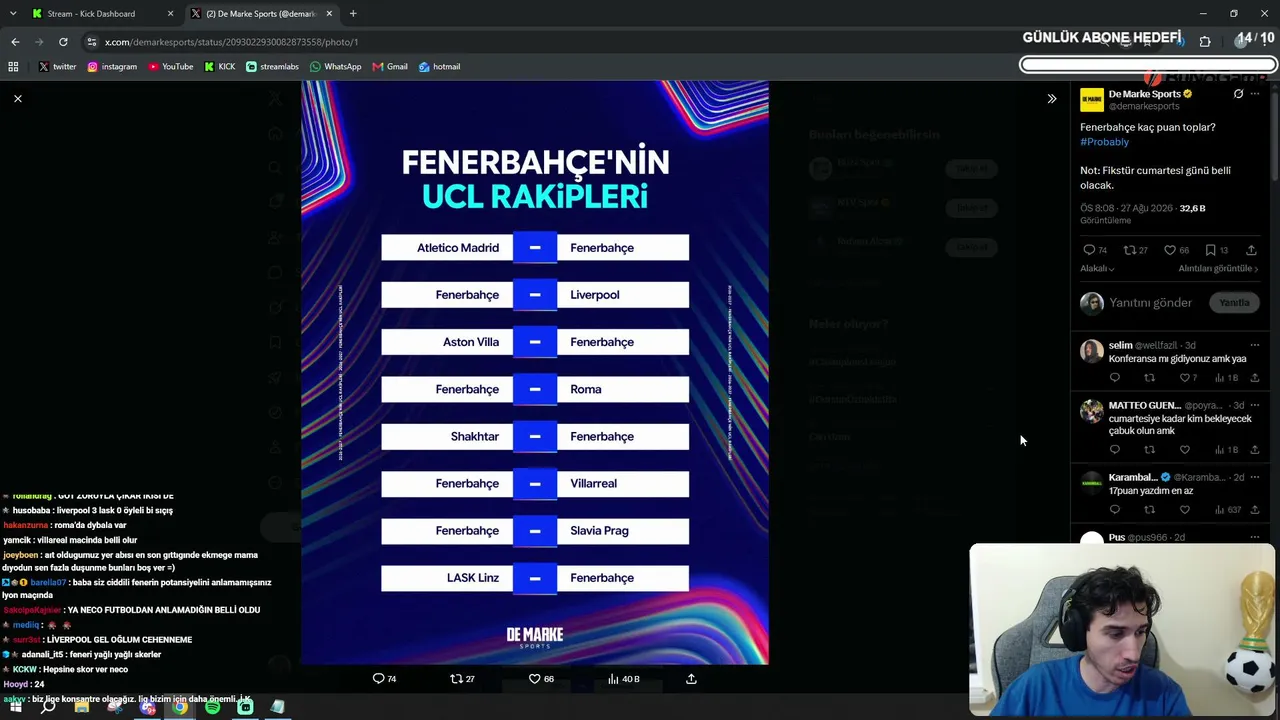The width and height of the screenshot is (1280, 720).
Task: Open the Gmail bookmark
Action: click(x=390, y=67)
